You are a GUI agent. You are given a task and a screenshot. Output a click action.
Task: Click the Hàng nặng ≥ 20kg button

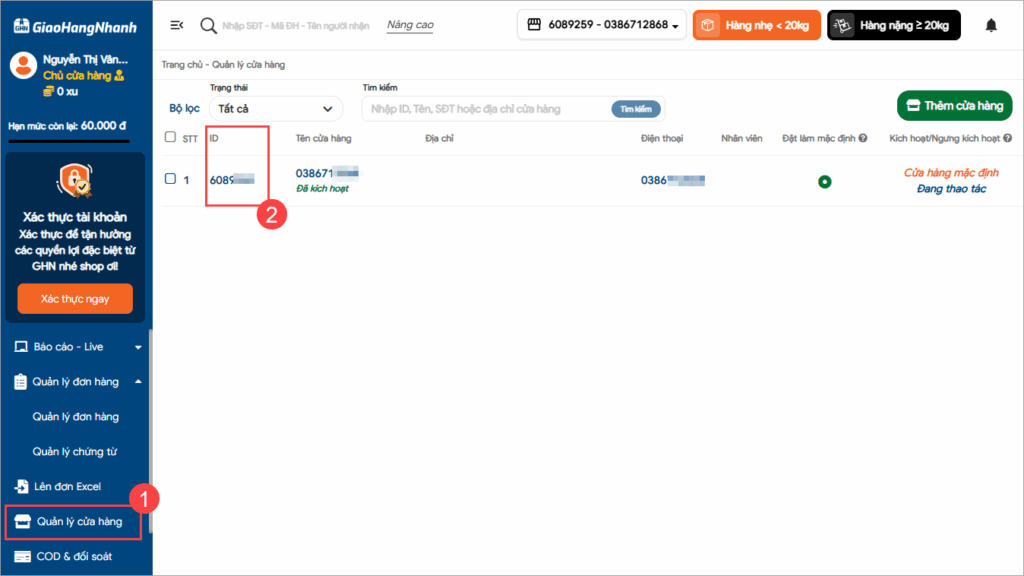(893, 25)
